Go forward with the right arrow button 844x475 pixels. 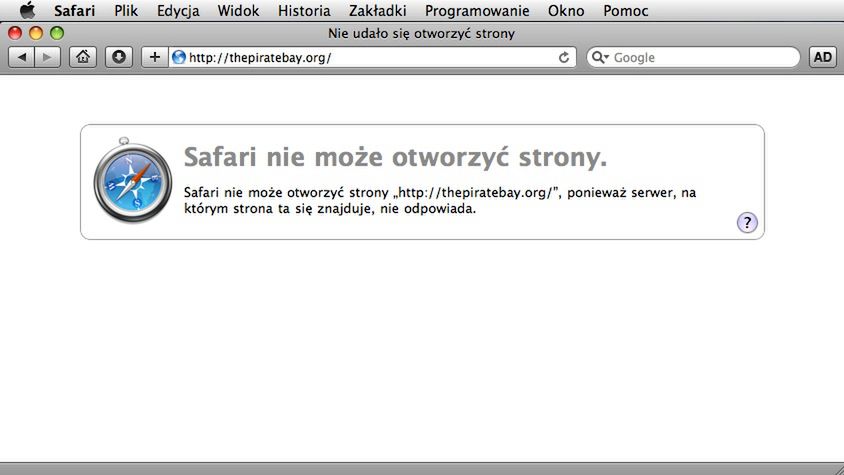(47, 57)
